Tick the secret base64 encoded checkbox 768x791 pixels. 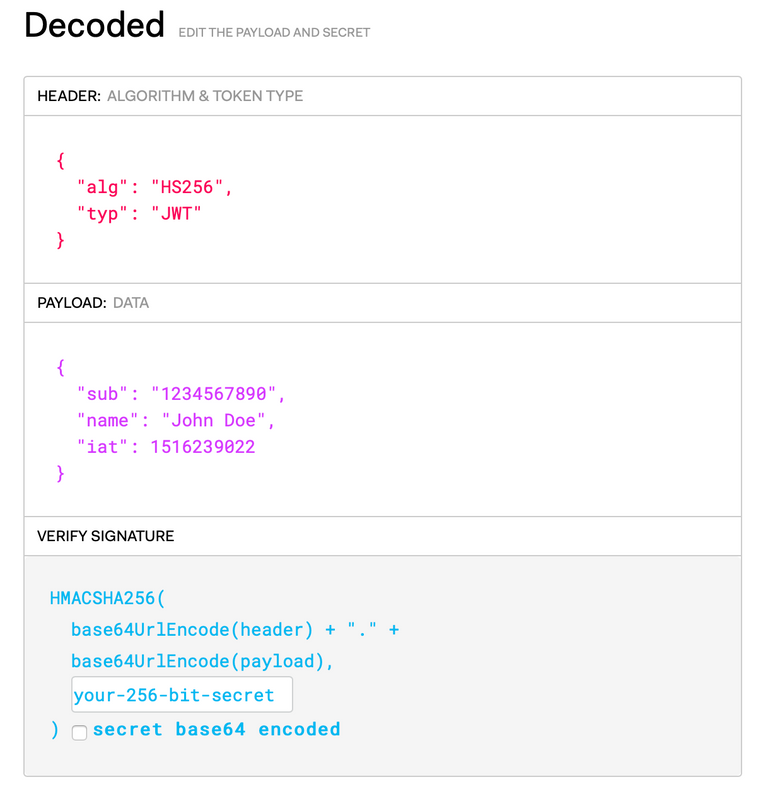tap(79, 732)
